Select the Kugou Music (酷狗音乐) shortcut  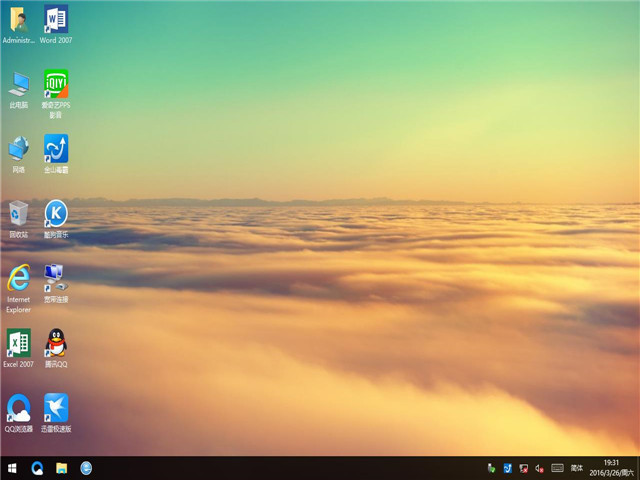56,213
